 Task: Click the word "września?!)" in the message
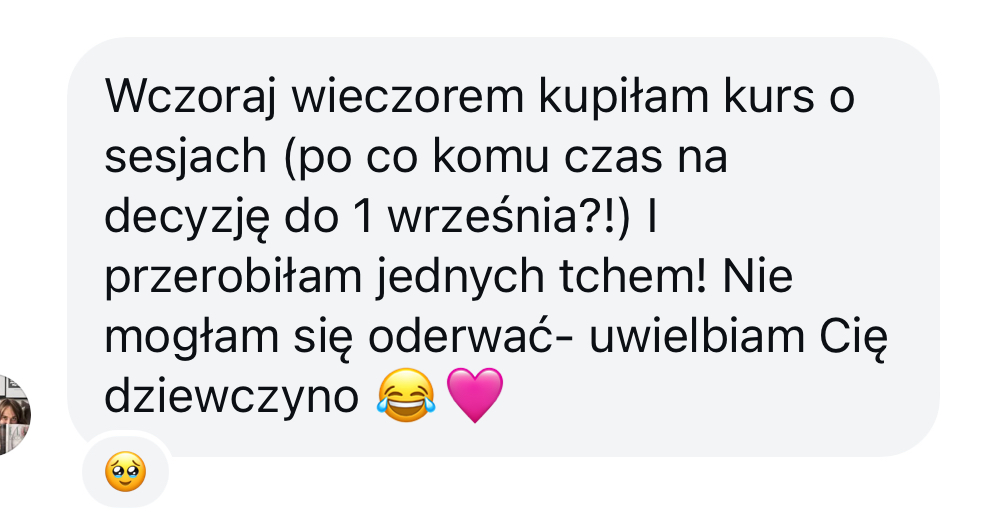click(x=508, y=216)
